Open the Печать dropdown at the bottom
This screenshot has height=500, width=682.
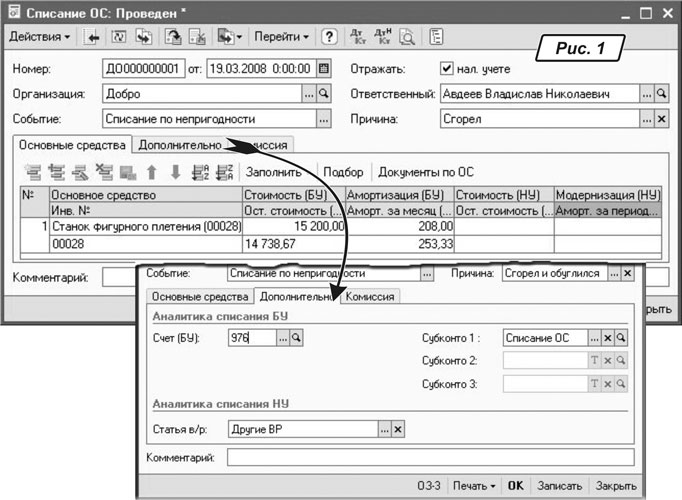pos(473,485)
